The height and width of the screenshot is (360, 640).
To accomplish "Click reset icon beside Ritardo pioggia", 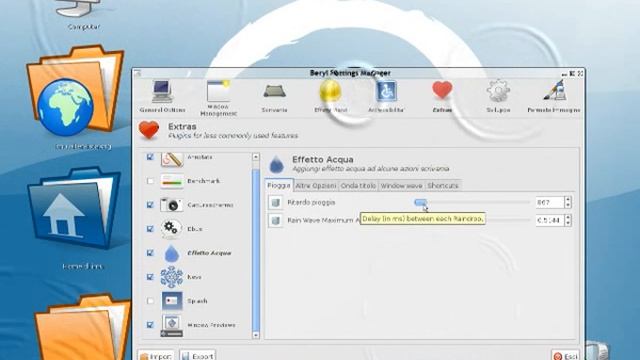I will [276, 202].
